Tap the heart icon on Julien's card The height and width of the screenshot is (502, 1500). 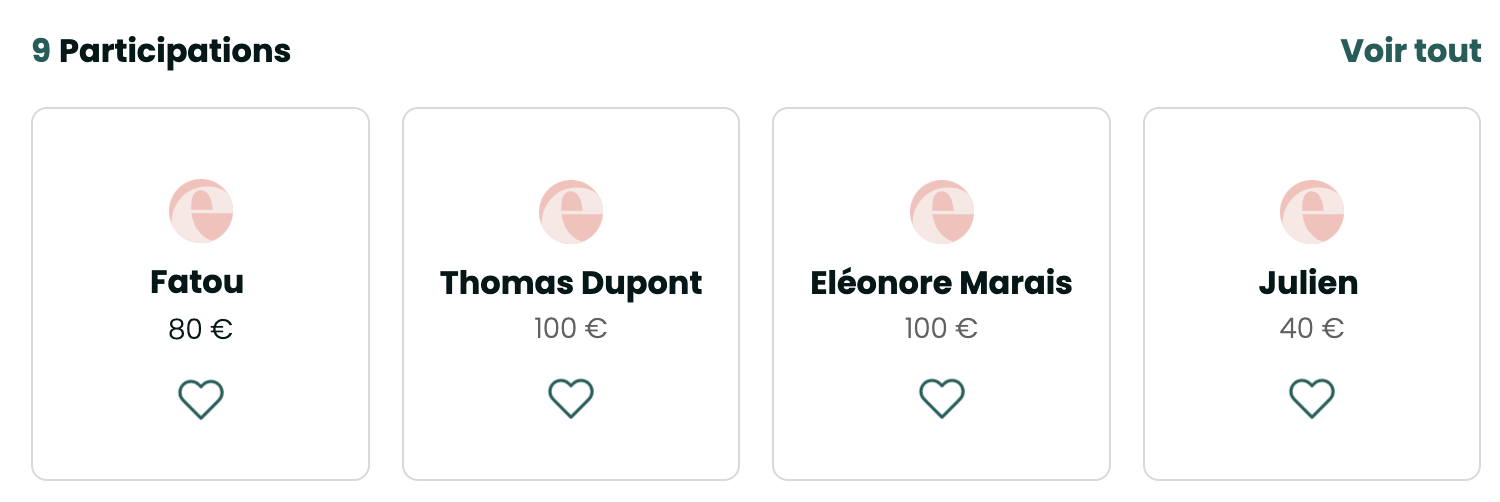1311,398
